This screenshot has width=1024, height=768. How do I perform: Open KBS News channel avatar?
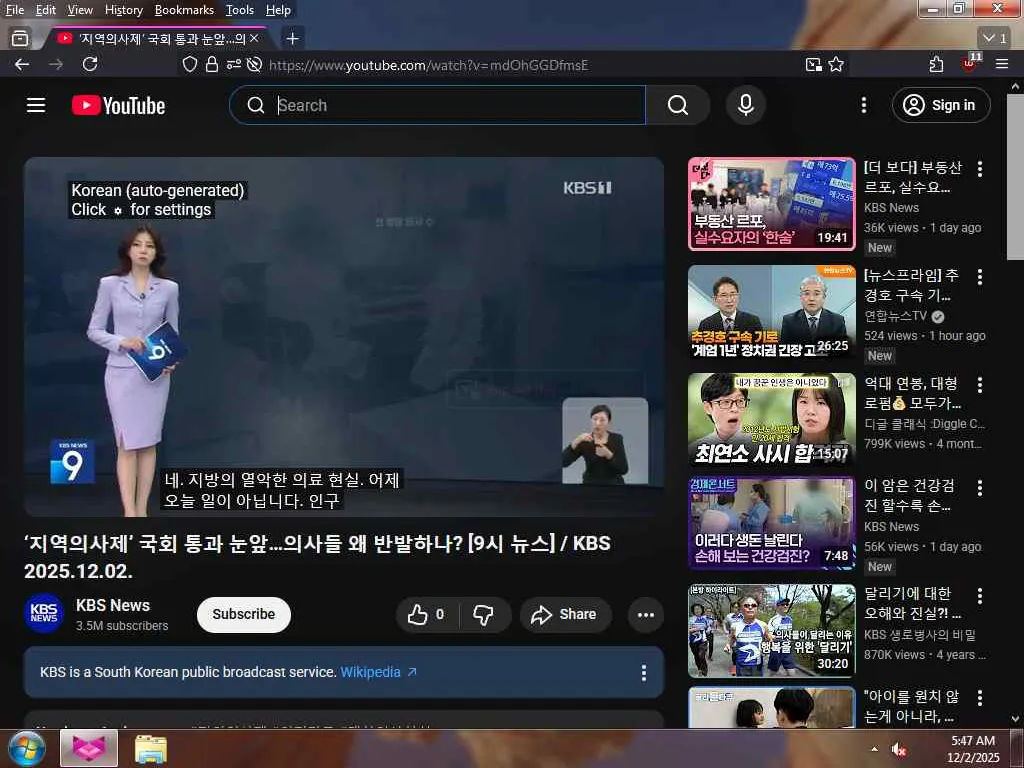(44, 613)
